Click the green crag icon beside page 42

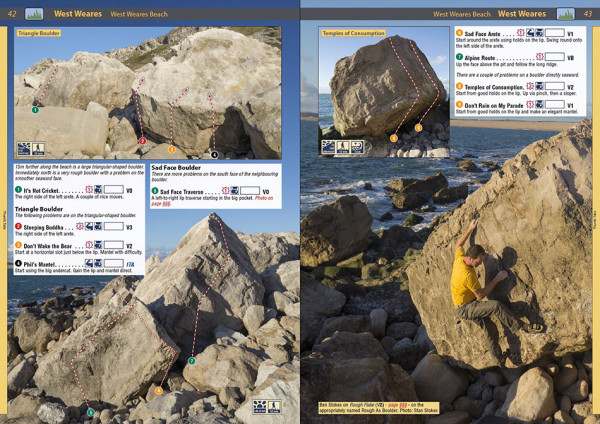point(34,14)
